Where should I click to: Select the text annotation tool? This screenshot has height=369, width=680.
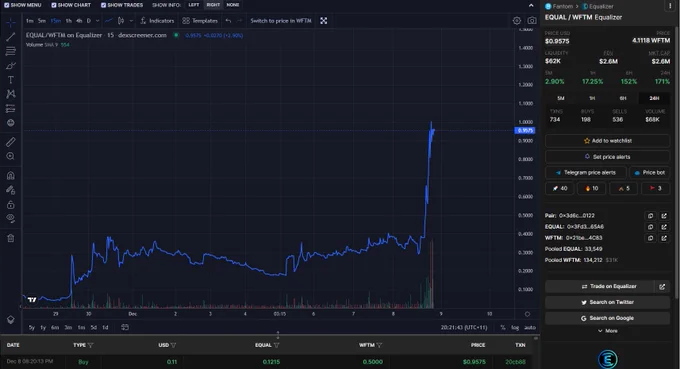pyautogui.click(x=10, y=80)
